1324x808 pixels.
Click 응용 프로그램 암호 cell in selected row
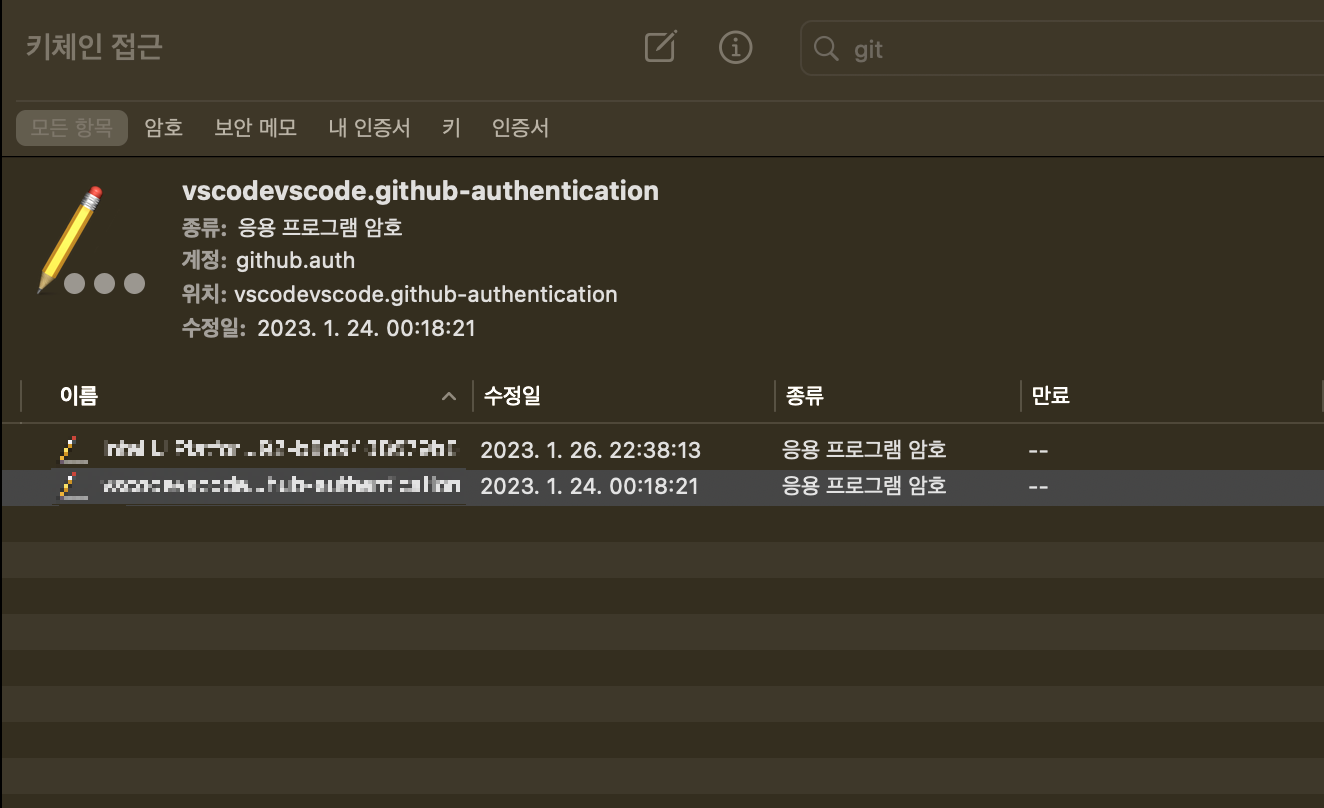pyautogui.click(x=865, y=486)
